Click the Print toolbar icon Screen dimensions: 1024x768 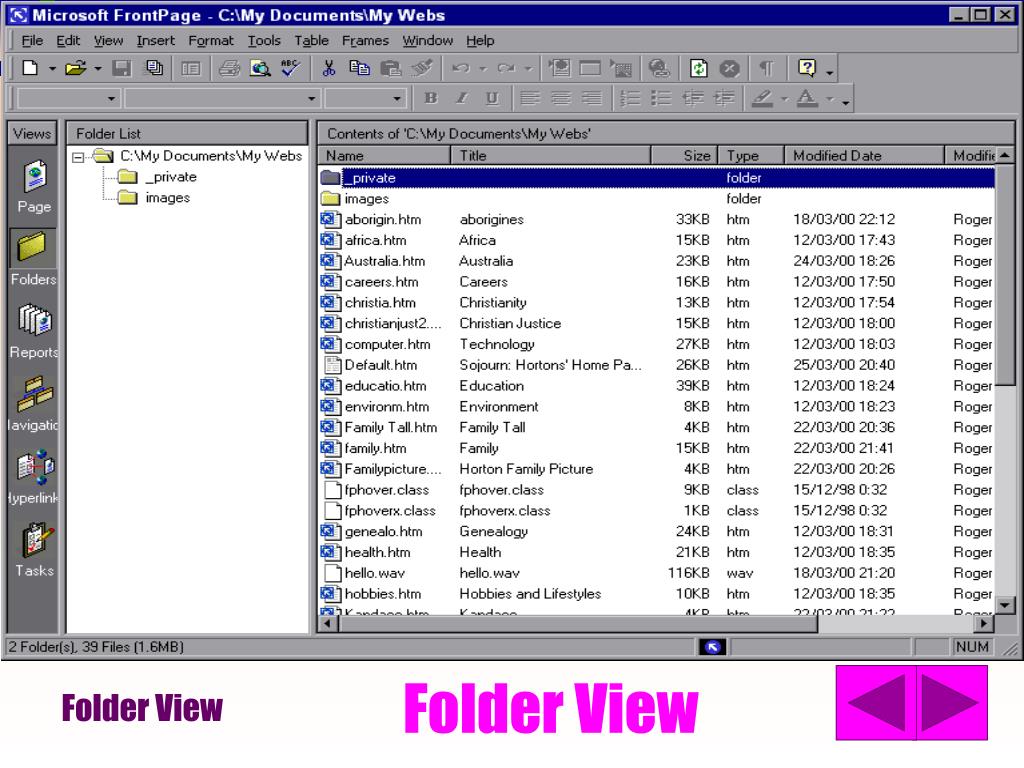click(229, 68)
